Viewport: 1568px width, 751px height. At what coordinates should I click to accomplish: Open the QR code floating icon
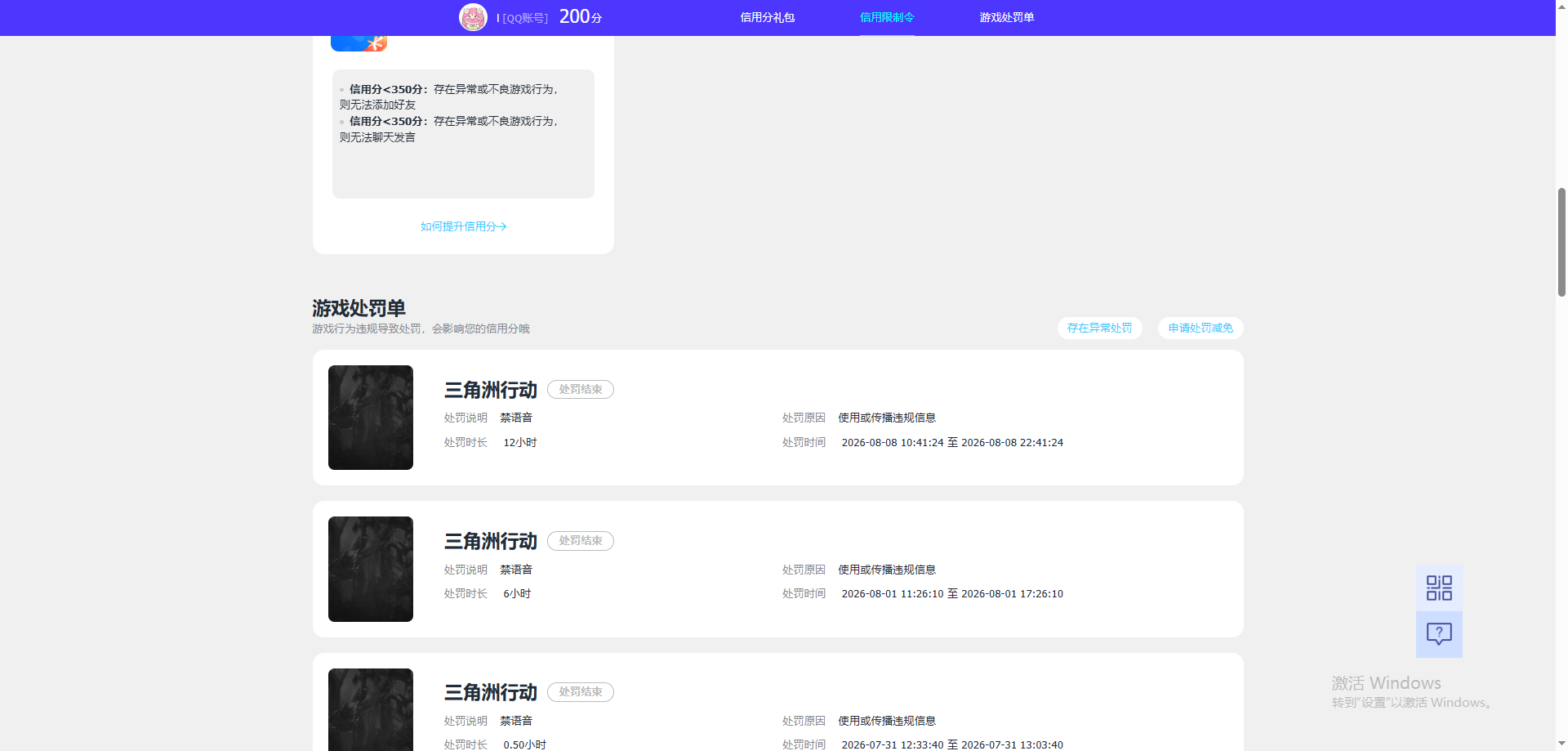pyautogui.click(x=1439, y=588)
